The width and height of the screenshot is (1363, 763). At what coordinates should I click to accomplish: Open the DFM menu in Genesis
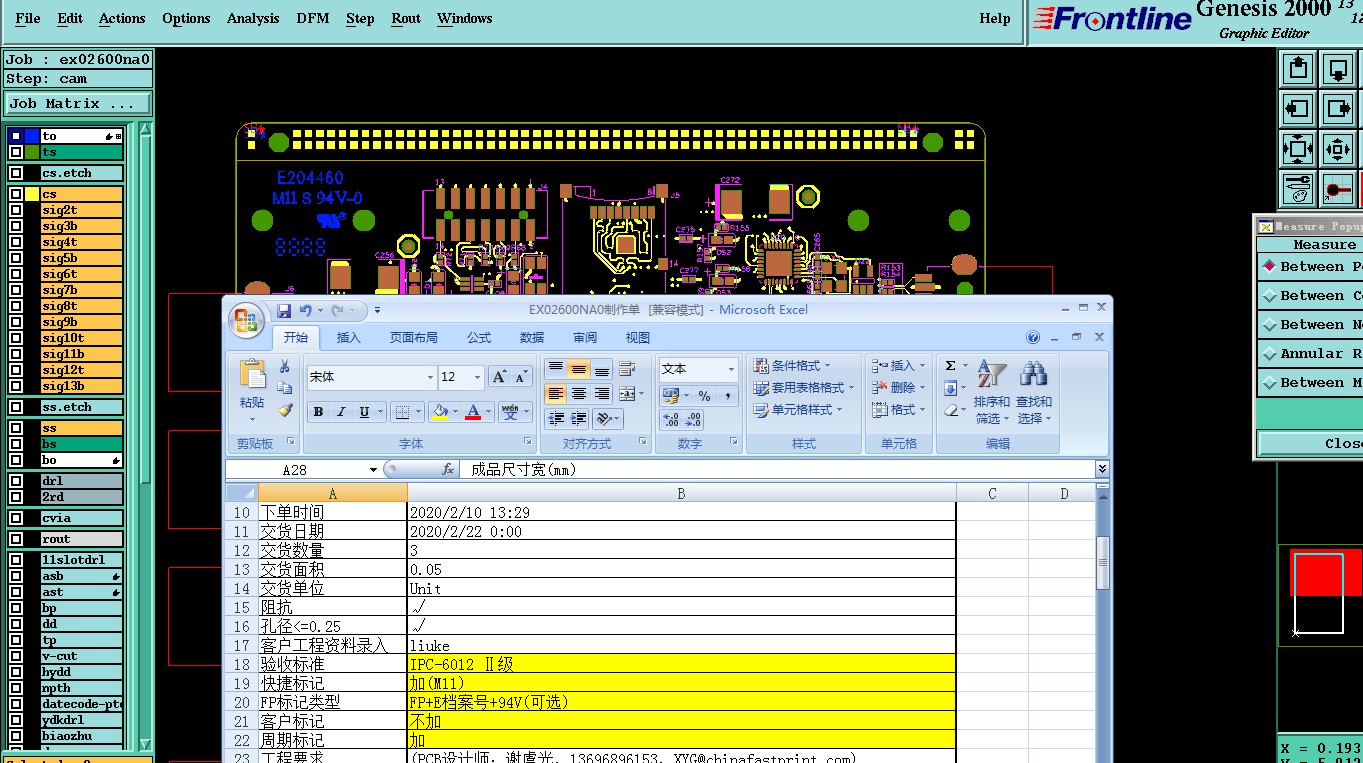tap(313, 18)
